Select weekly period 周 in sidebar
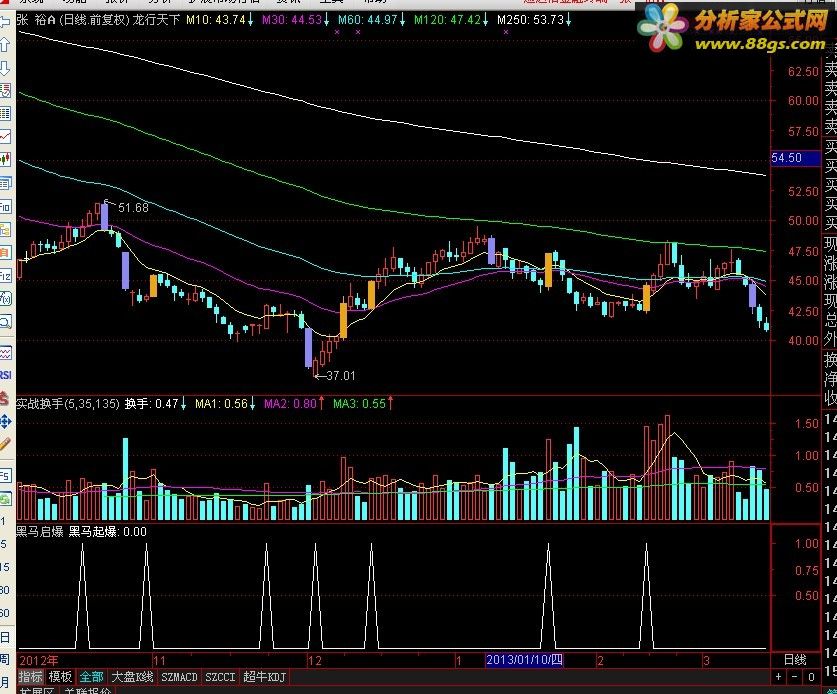 [x=4, y=659]
